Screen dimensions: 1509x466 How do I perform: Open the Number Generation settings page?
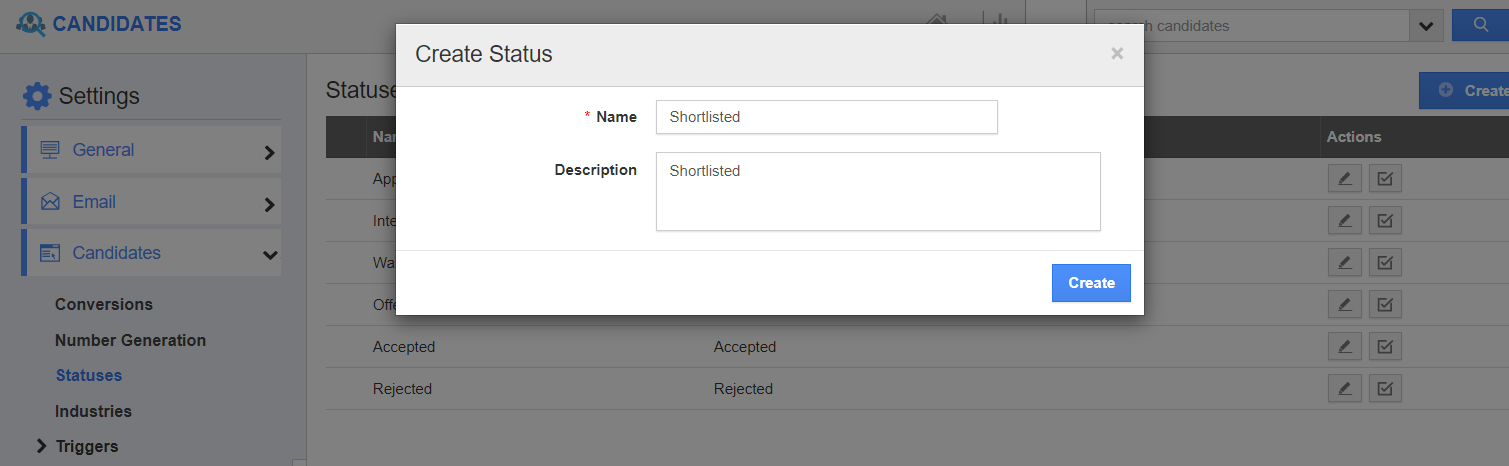(130, 340)
